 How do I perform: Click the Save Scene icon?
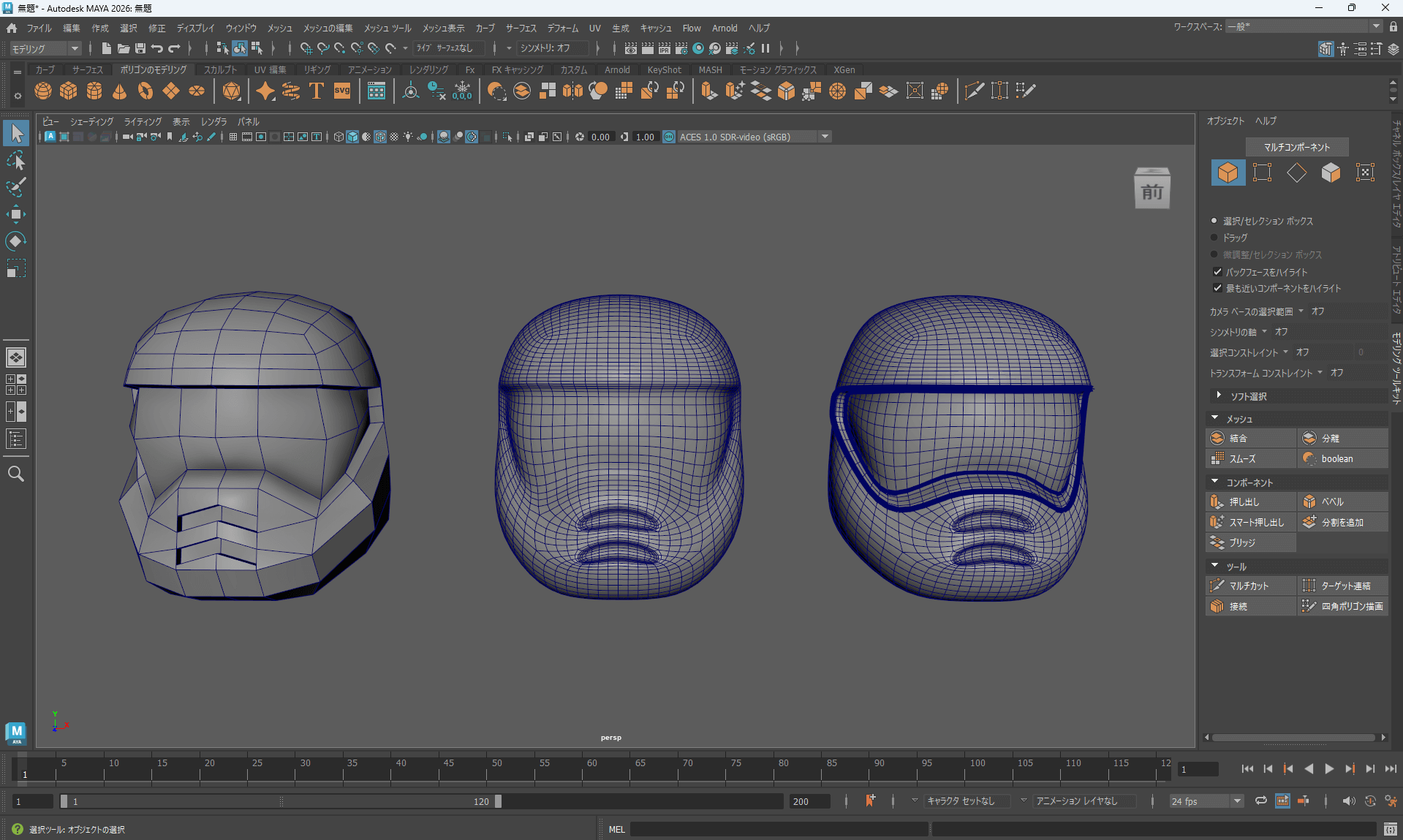point(140,48)
